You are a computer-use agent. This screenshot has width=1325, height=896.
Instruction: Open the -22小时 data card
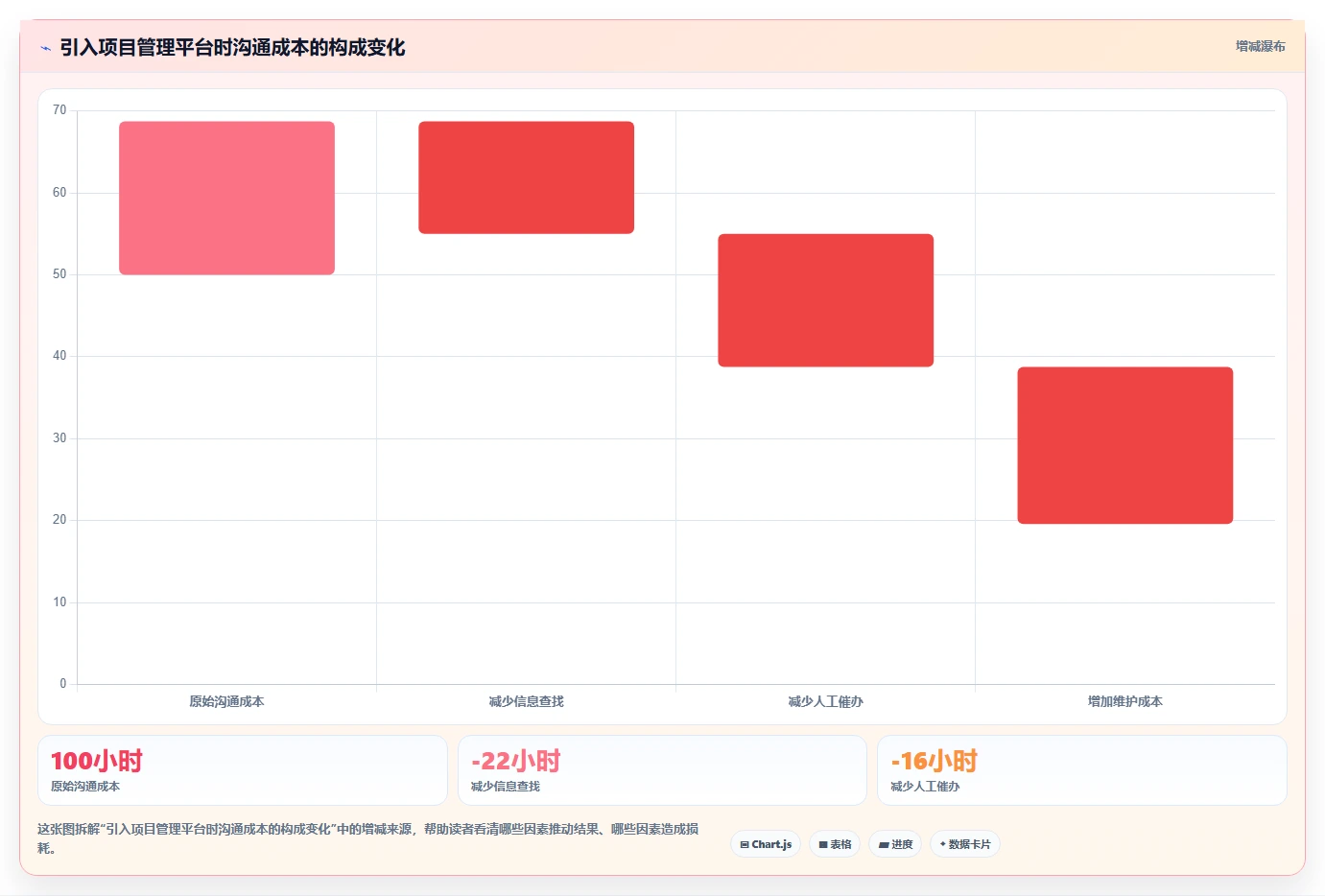click(x=662, y=770)
